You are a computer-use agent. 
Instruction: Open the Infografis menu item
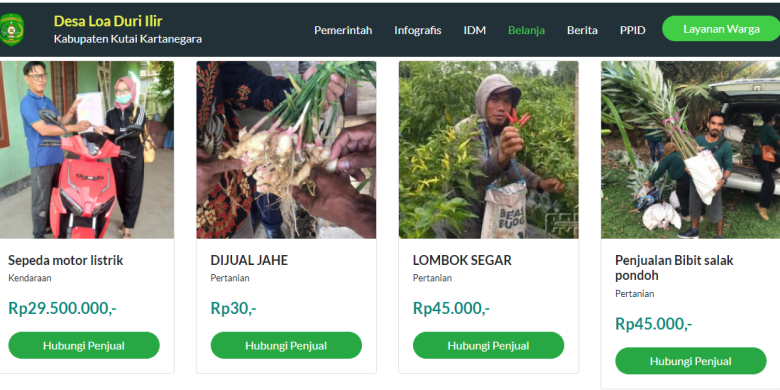(418, 30)
